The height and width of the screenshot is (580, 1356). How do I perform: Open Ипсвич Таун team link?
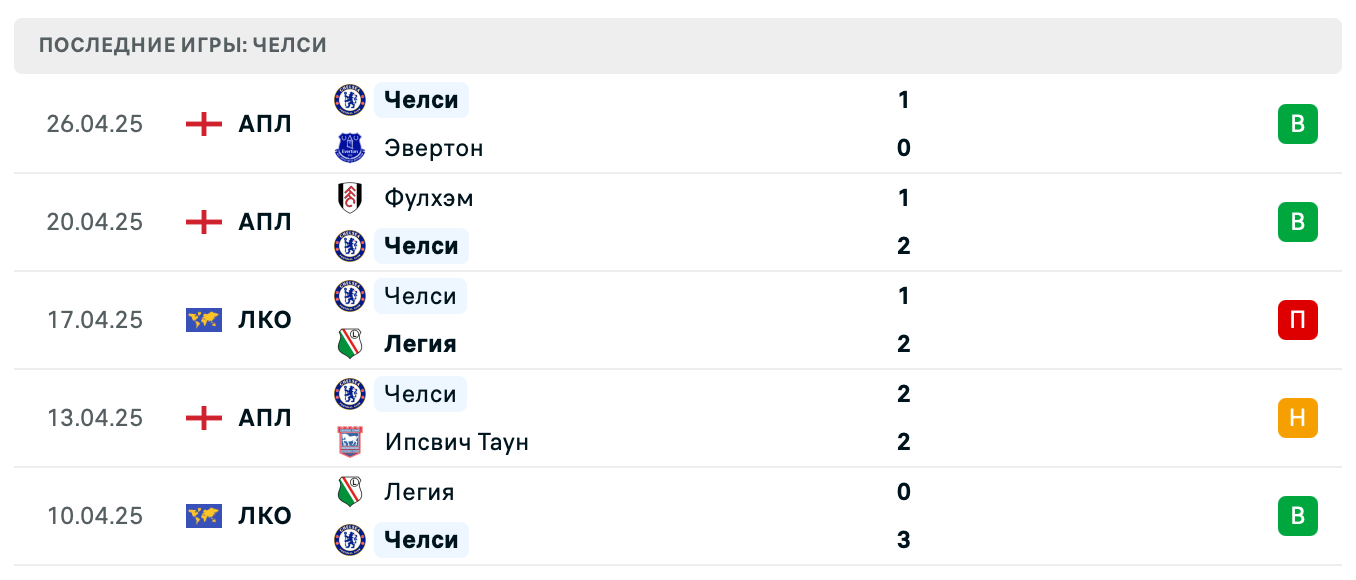pyautogui.click(x=456, y=442)
